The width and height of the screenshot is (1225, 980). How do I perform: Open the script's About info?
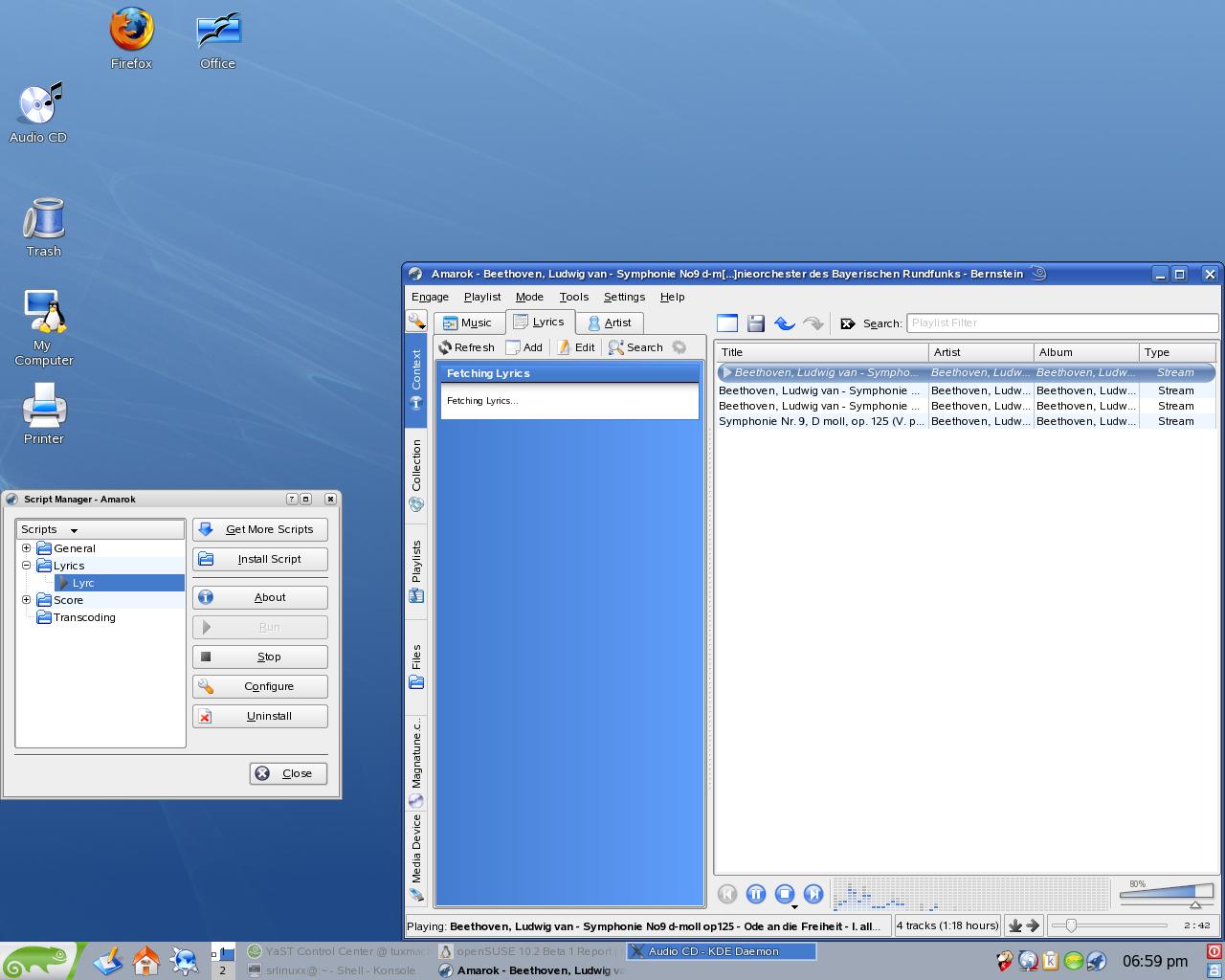260,597
